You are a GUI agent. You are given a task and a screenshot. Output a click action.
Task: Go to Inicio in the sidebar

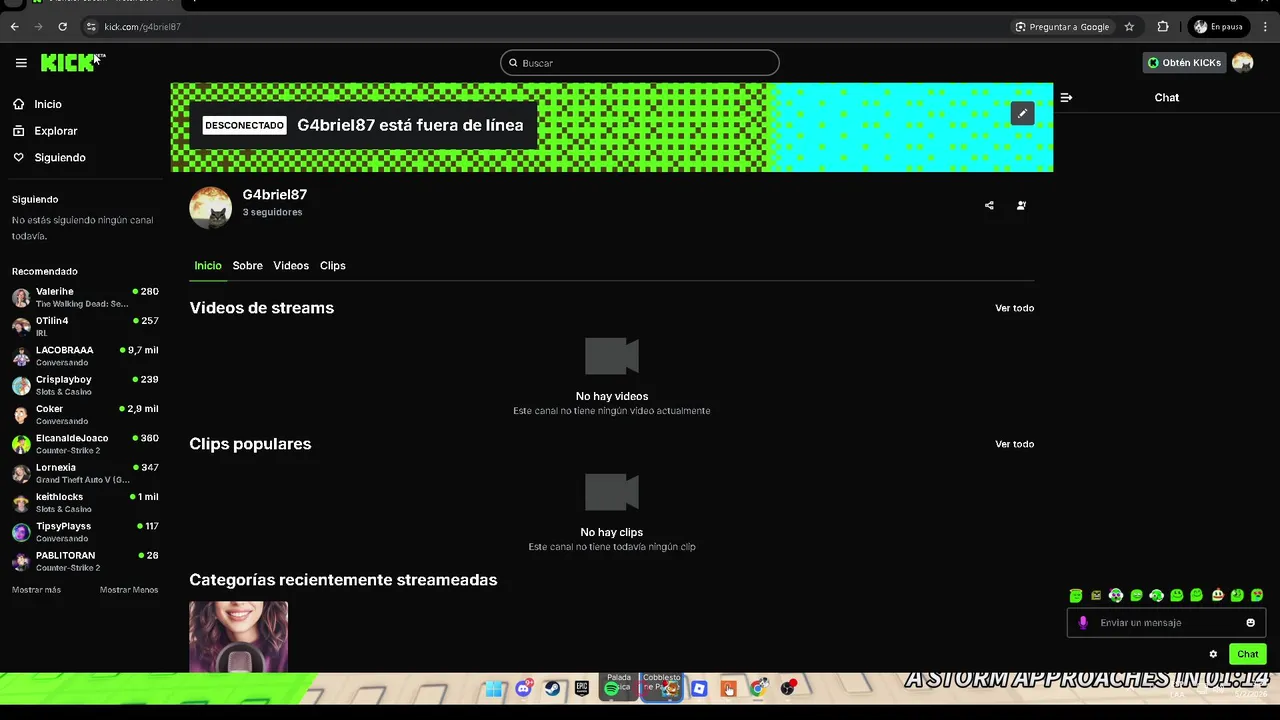(47, 104)
